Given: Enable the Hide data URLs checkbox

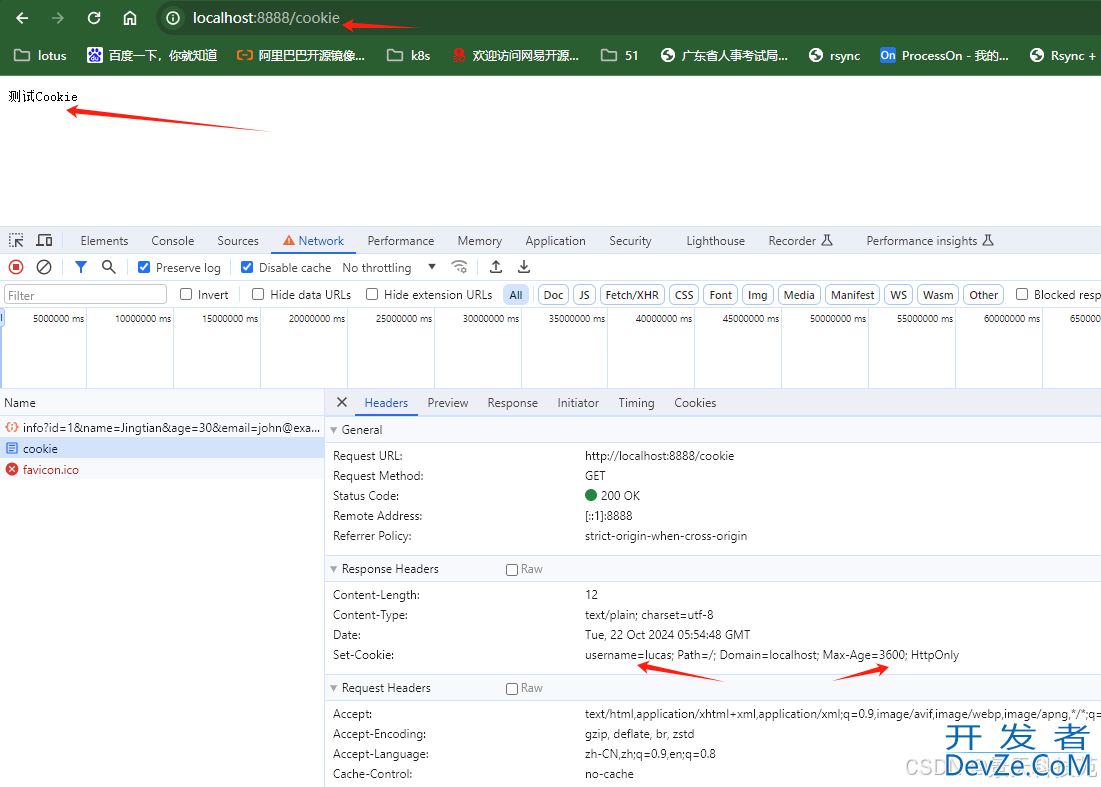Looking at the screenshot, I should 258,295.
